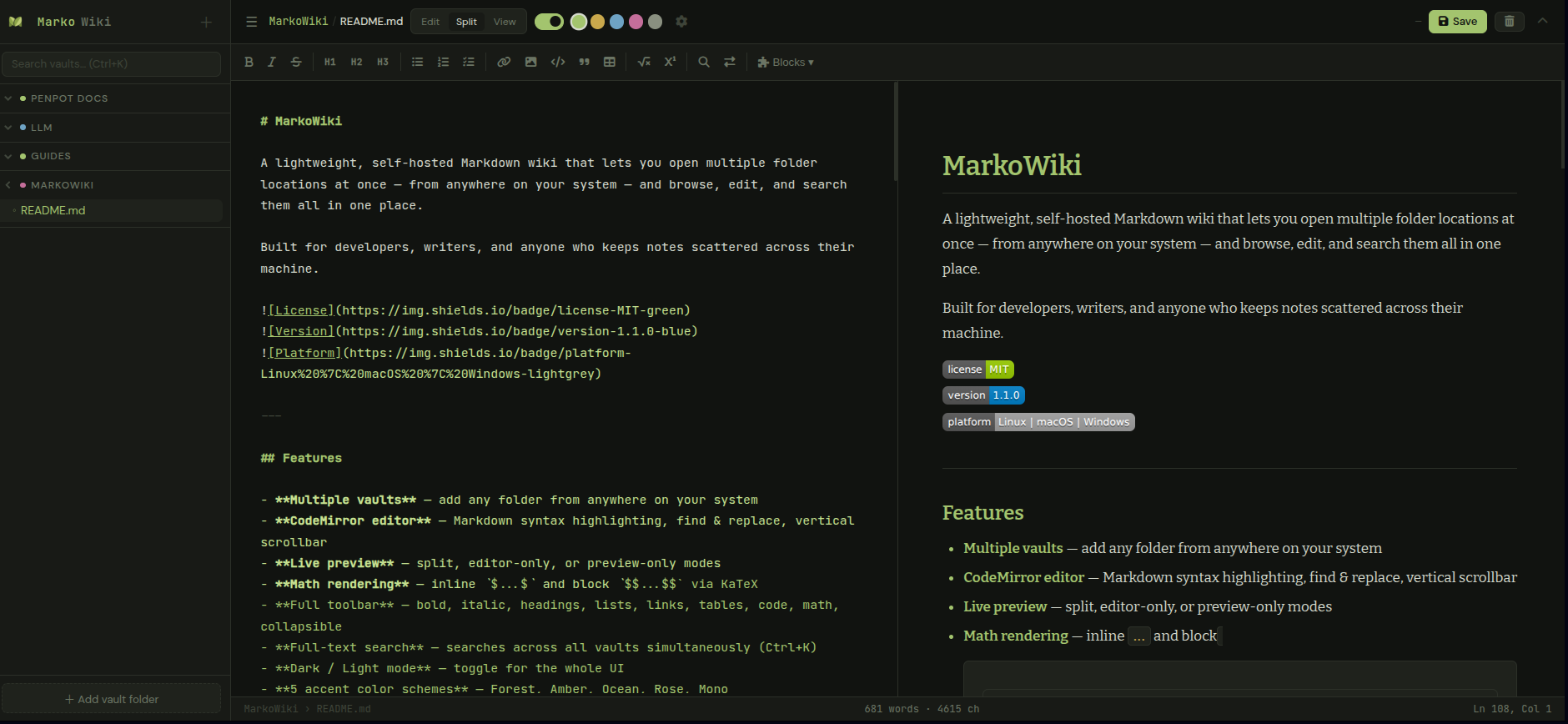This screenshot has height=724, width=1568.
Task: Click '681 words' in the status bar
Action: (x=892, y=709)
